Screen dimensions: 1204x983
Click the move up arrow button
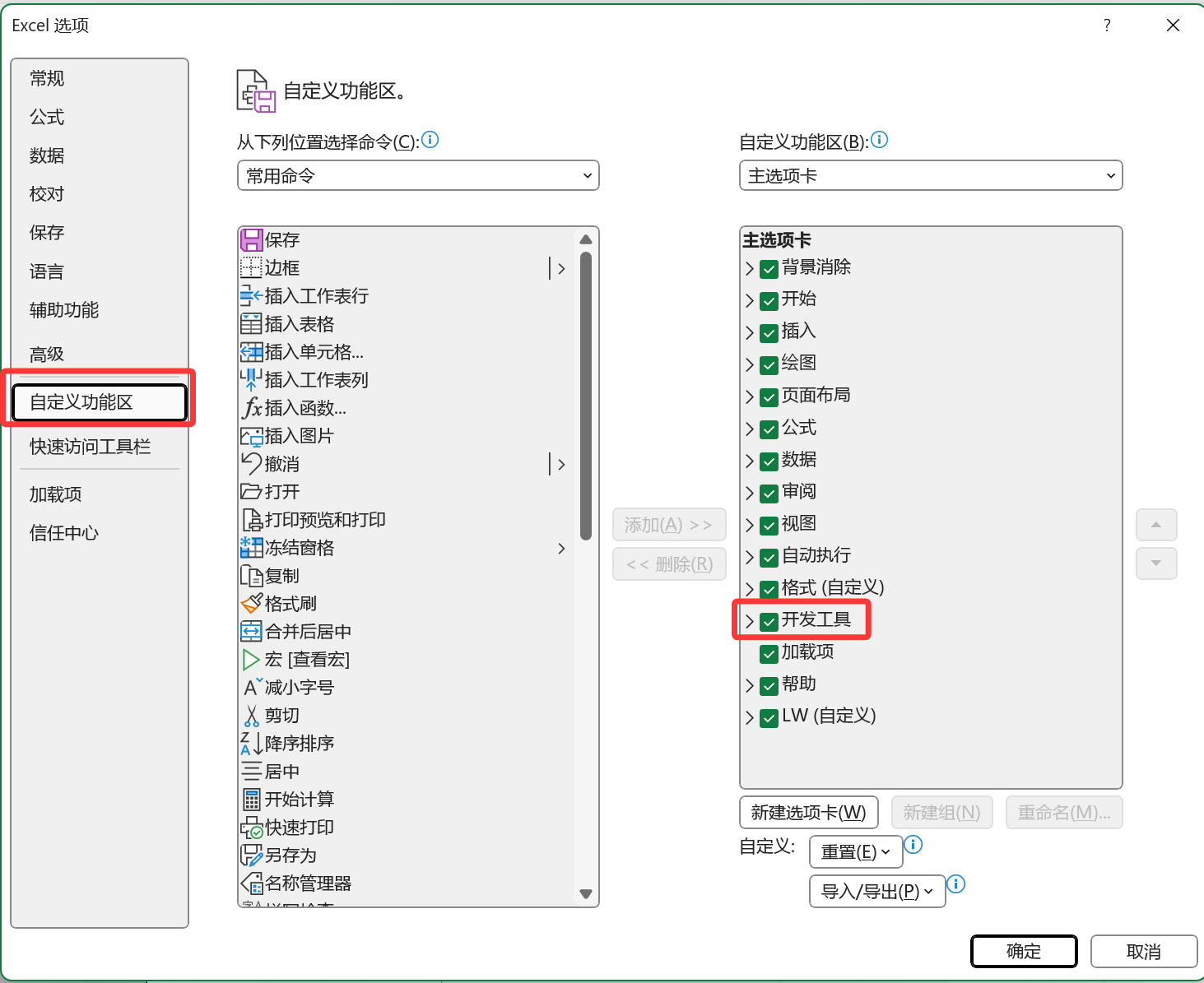1156,525
